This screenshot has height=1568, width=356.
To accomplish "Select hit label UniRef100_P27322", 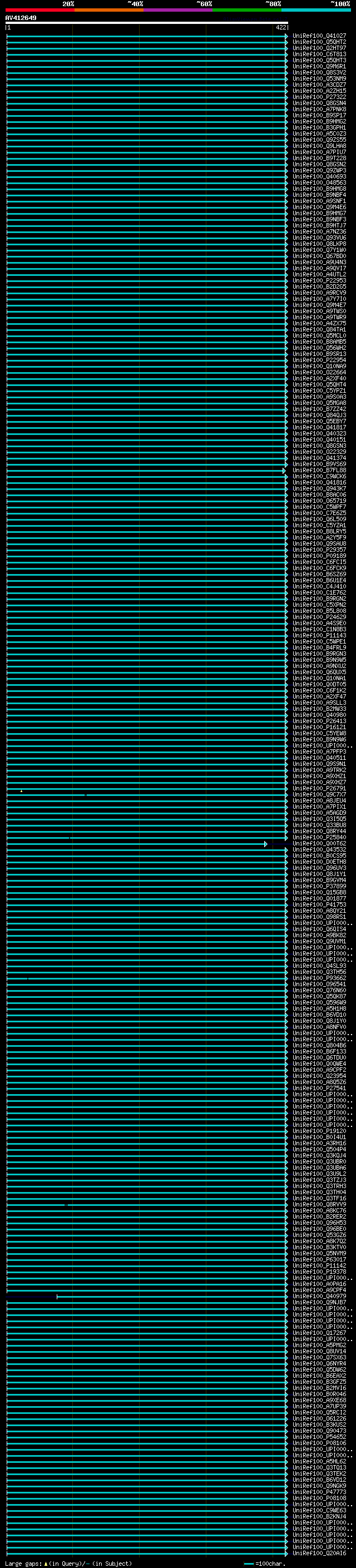I will coord(319,97).
